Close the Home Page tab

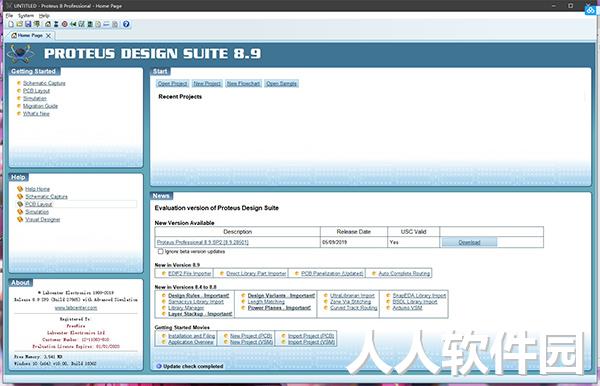pyautogui.click(x=48, y=36)
